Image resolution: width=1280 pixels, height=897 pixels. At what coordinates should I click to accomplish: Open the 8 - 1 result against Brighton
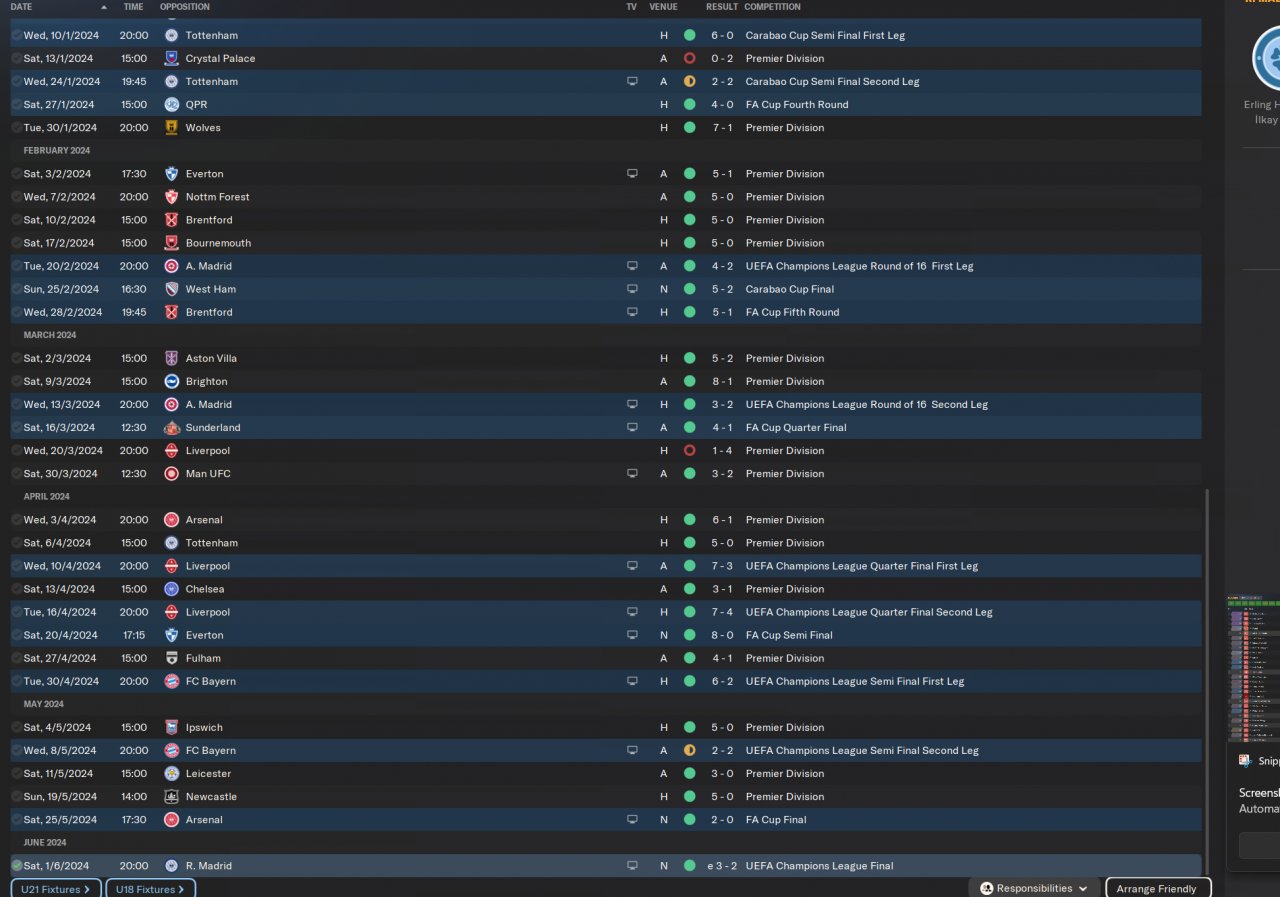pos(722,381)
